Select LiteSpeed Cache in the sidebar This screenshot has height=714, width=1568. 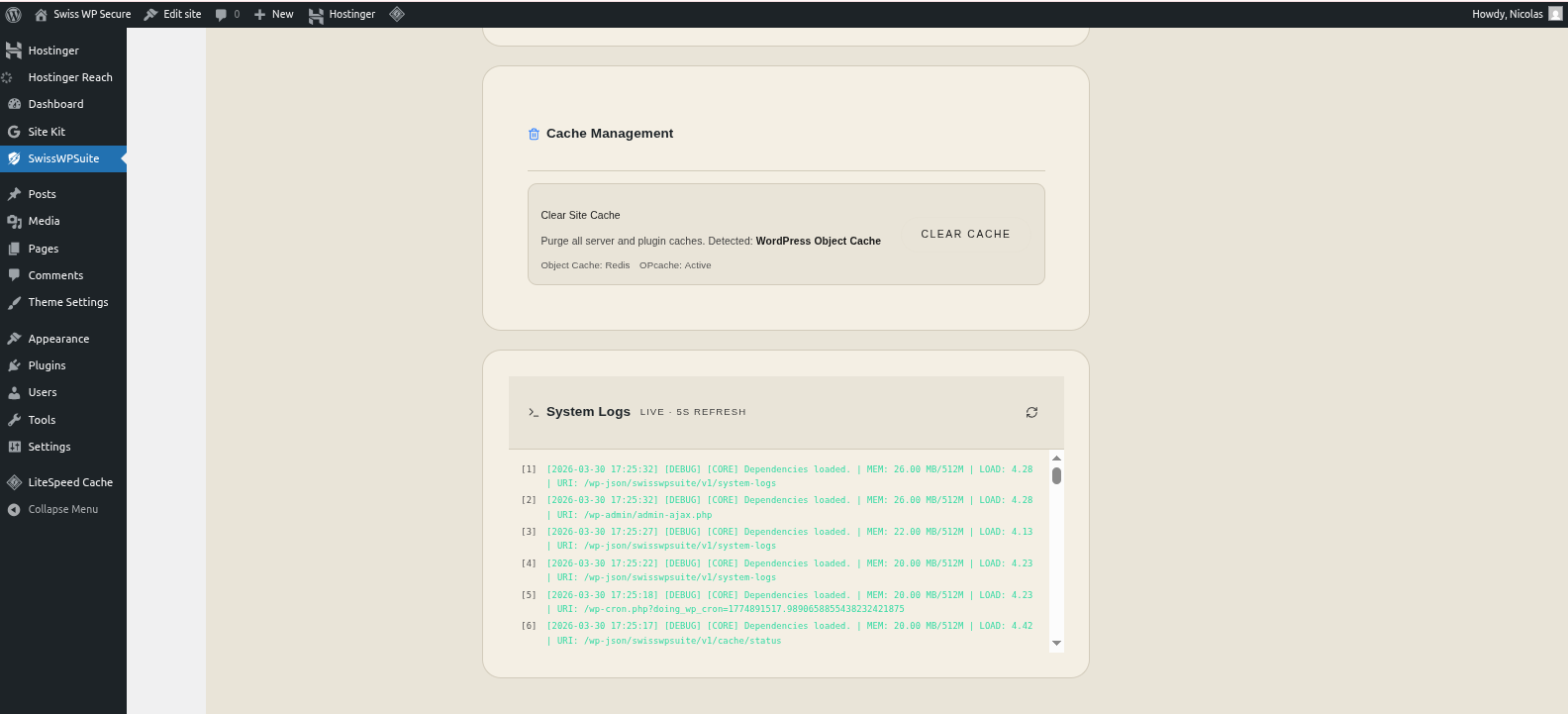70,482
